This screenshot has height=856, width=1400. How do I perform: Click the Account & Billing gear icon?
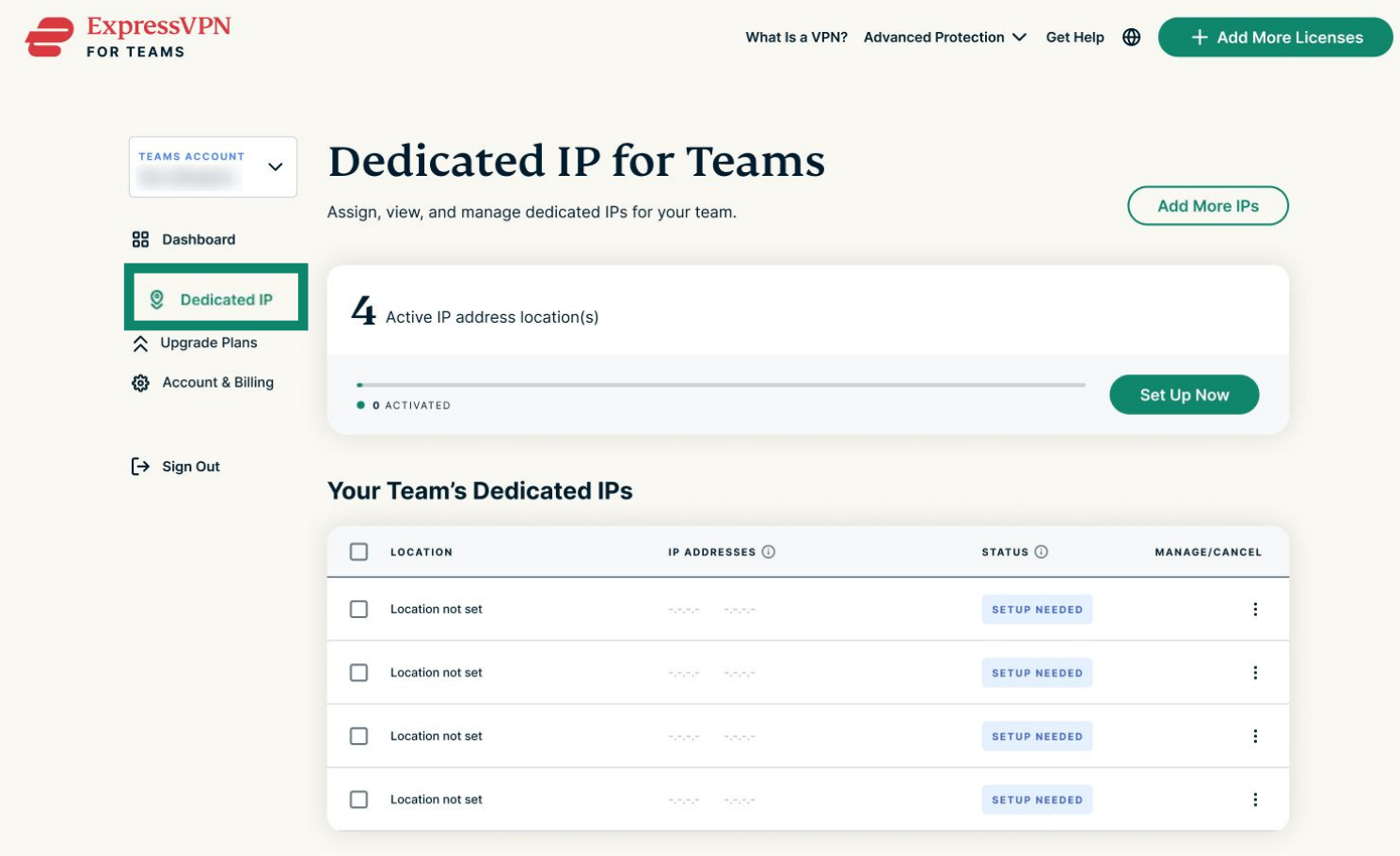(x=140, y=383)
